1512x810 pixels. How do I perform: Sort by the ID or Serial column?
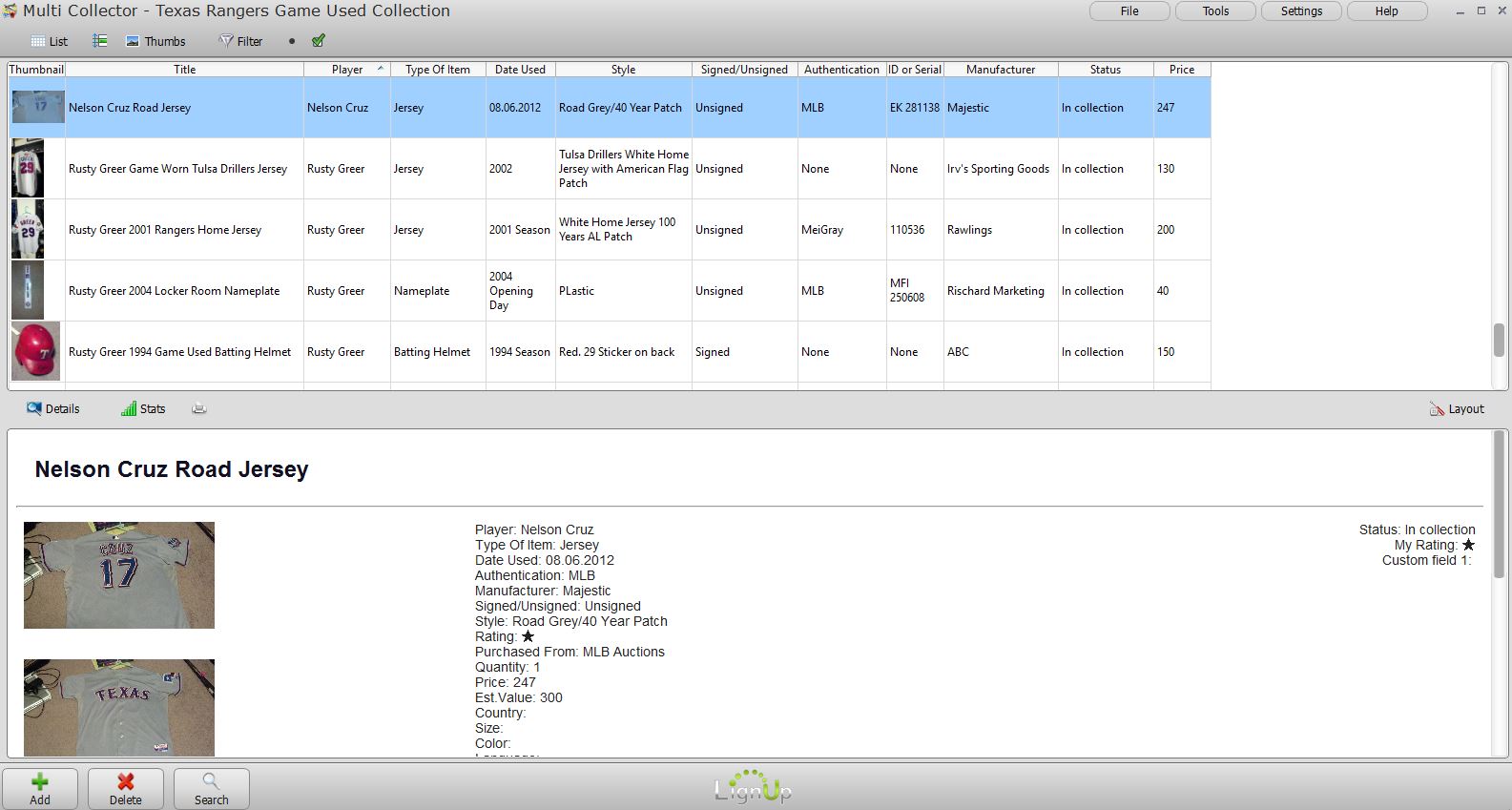pos(915,70)
